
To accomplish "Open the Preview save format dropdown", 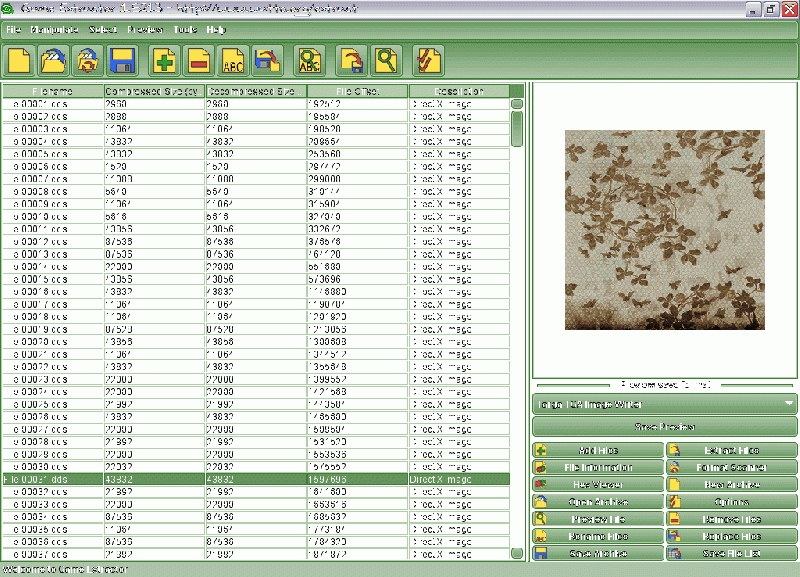I will 664,404.
